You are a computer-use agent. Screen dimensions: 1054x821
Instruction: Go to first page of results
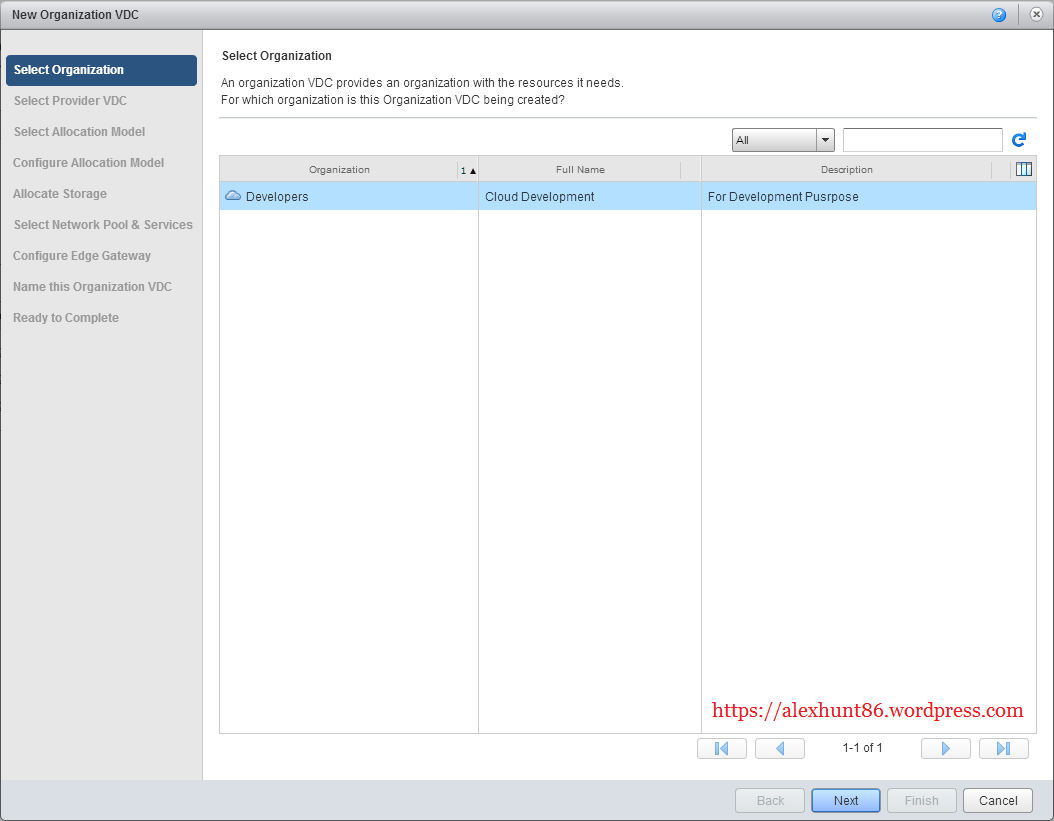pyautogui.click(x=721, y=748)
